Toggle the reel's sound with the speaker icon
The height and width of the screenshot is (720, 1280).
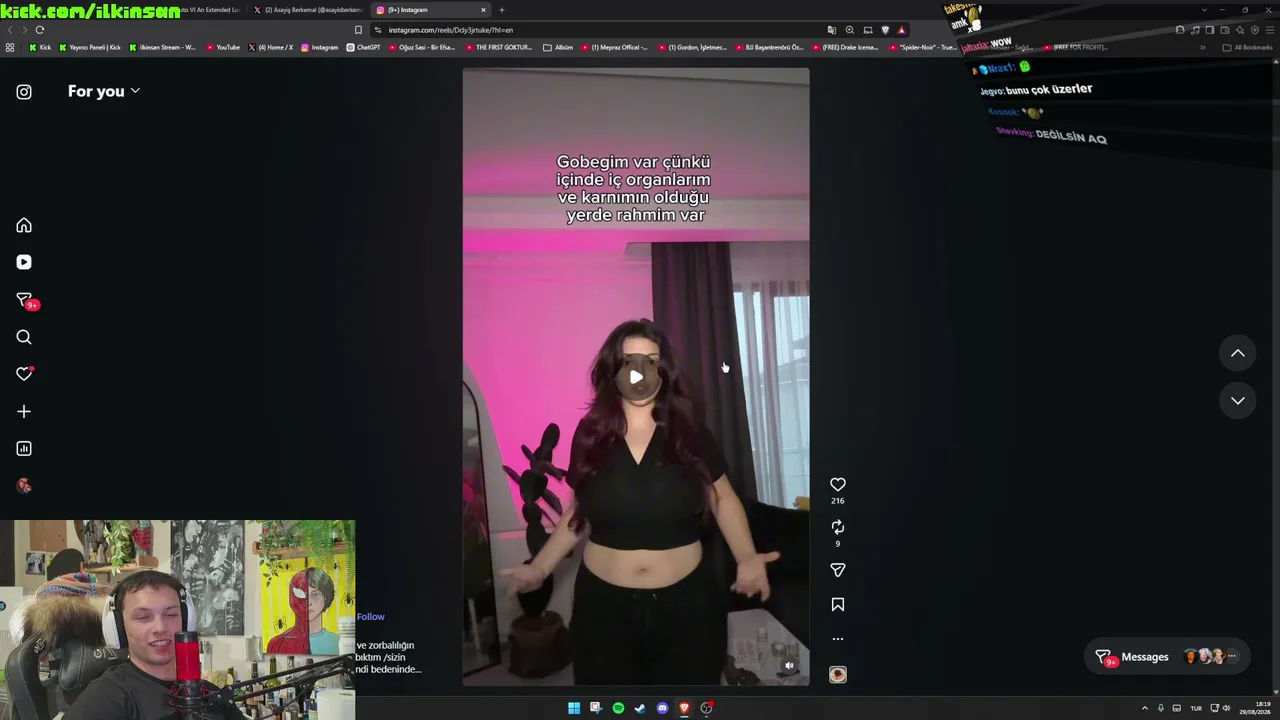click(x=789, y=666)
